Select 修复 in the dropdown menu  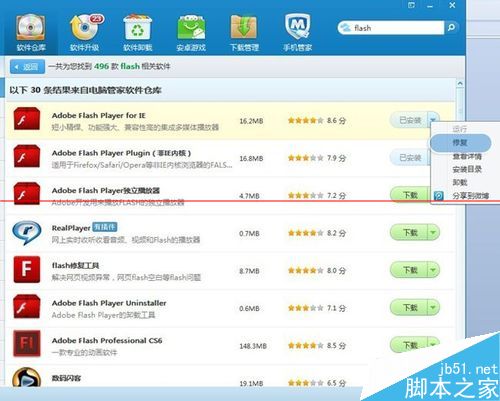coord(460,143)
